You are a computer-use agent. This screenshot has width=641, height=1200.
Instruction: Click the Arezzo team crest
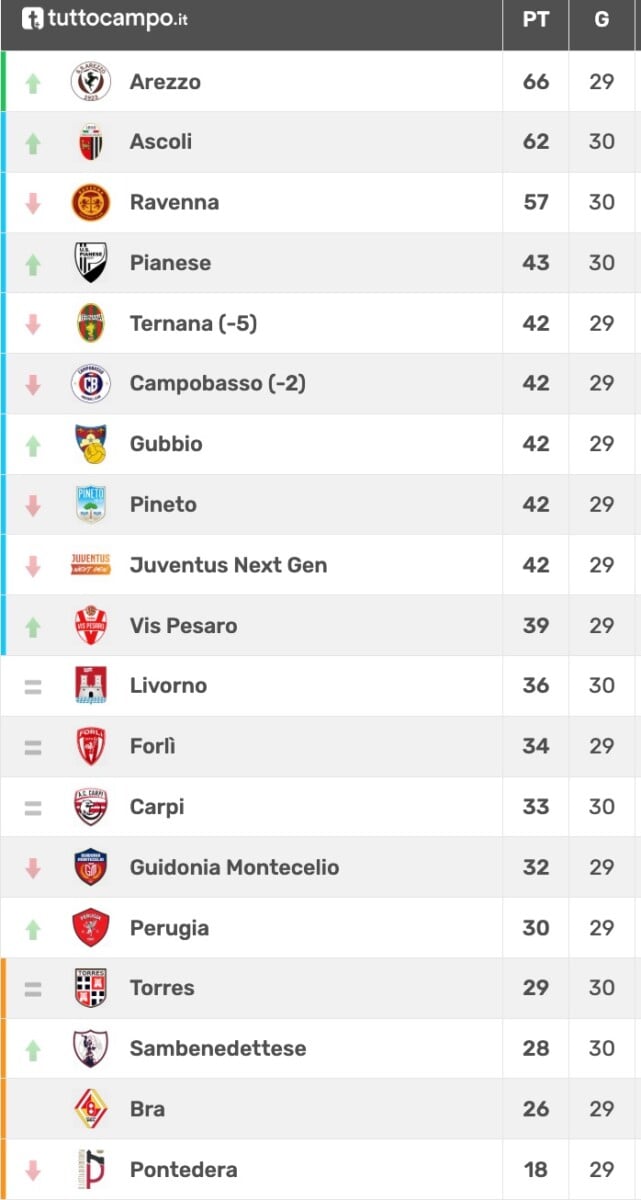click(91, 81)
